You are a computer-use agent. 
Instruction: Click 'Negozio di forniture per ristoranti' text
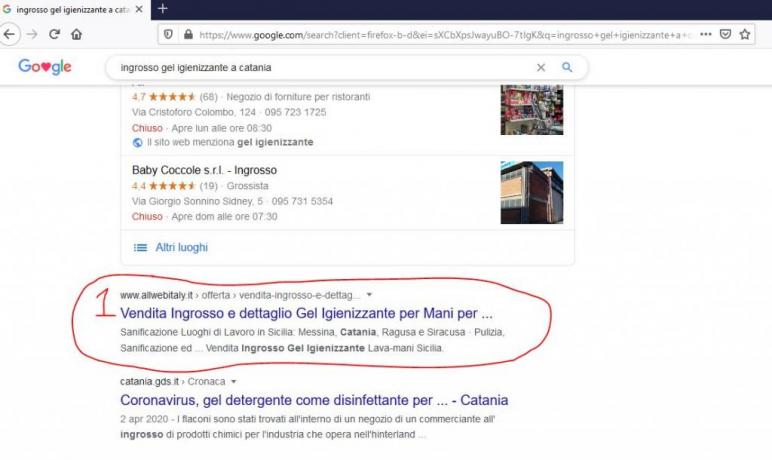pyautogui.click(x=298, y=97)
